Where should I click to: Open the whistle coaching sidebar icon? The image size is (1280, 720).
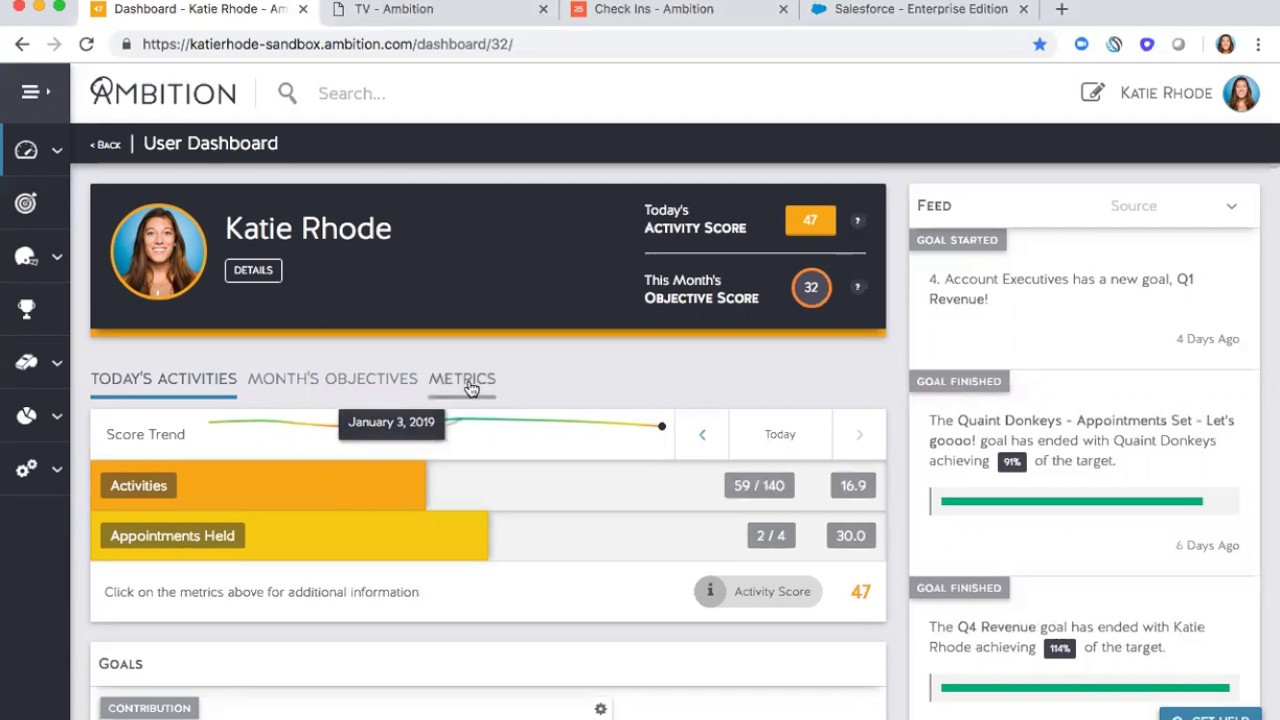[x=26, y=363]
